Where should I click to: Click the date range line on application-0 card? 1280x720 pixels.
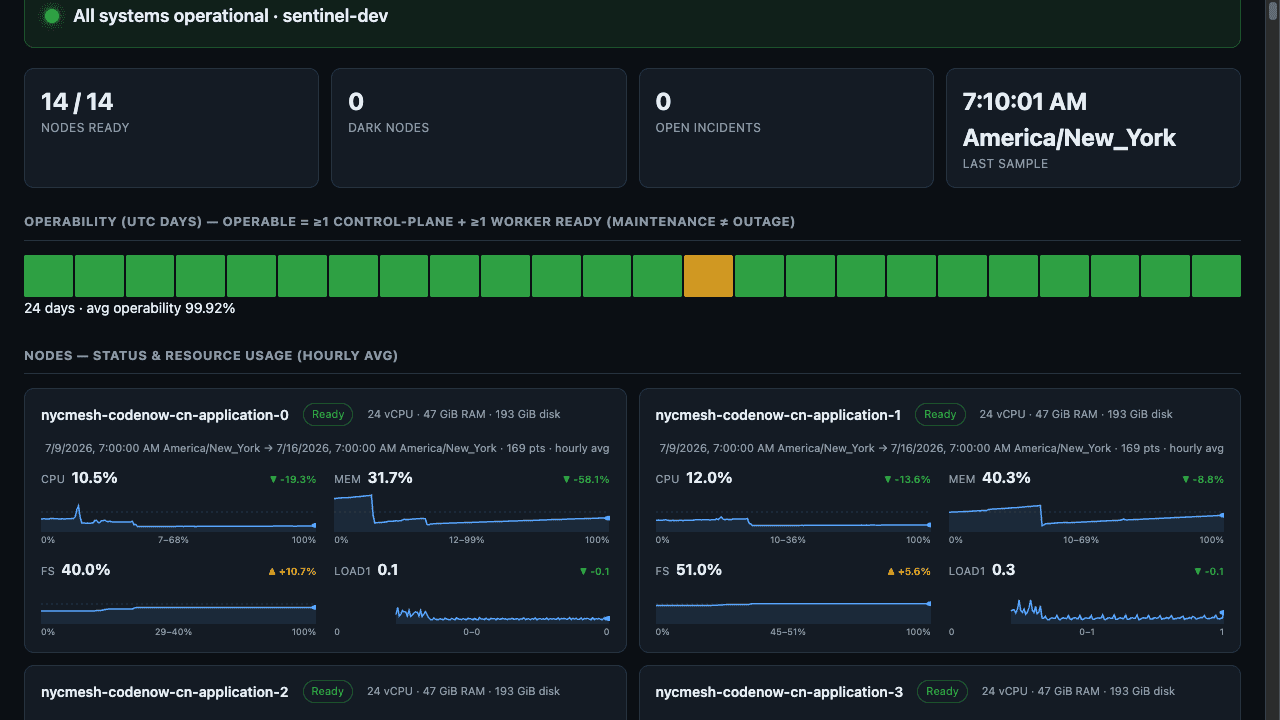point(327,448)
